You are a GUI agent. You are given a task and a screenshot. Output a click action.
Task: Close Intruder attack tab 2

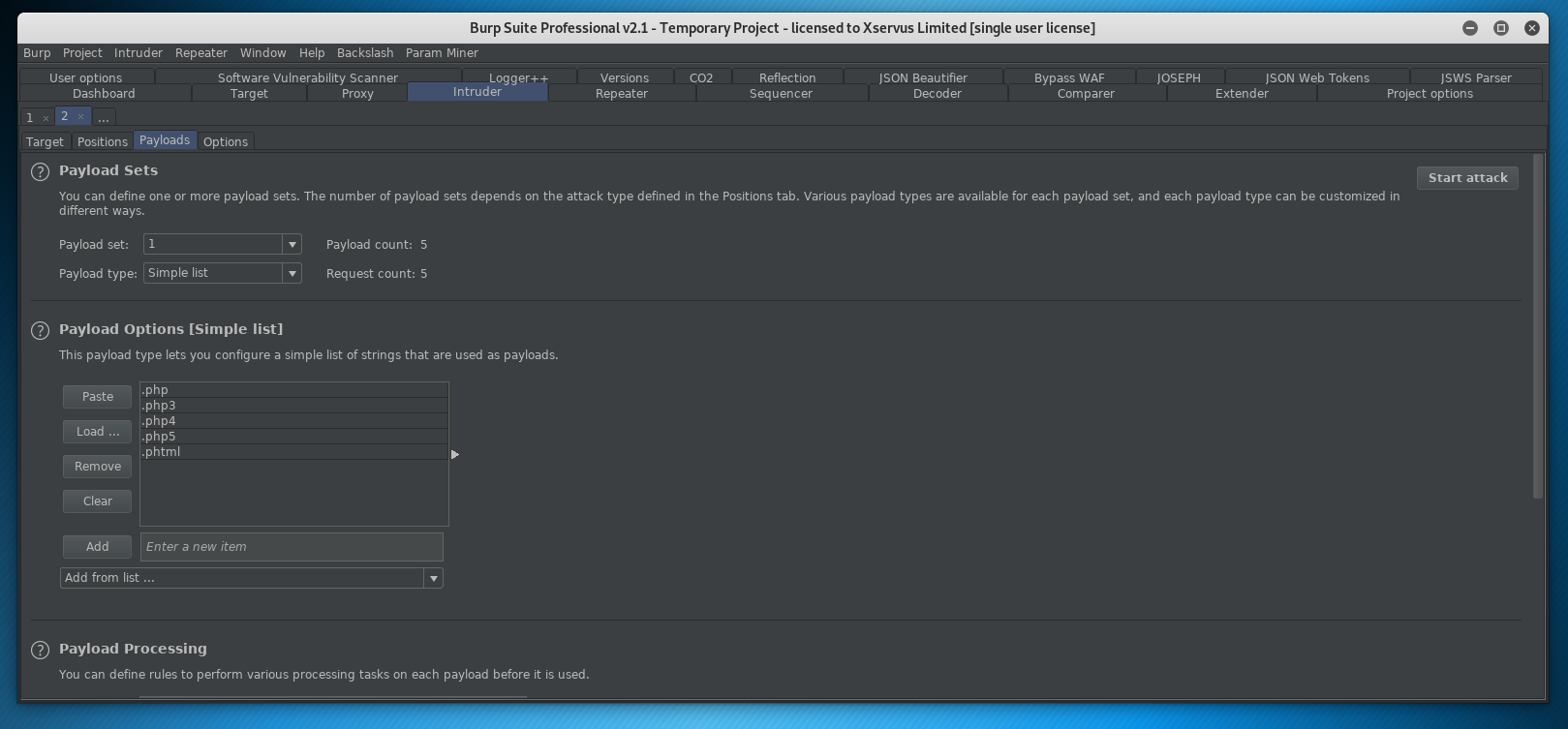point(80,116)
